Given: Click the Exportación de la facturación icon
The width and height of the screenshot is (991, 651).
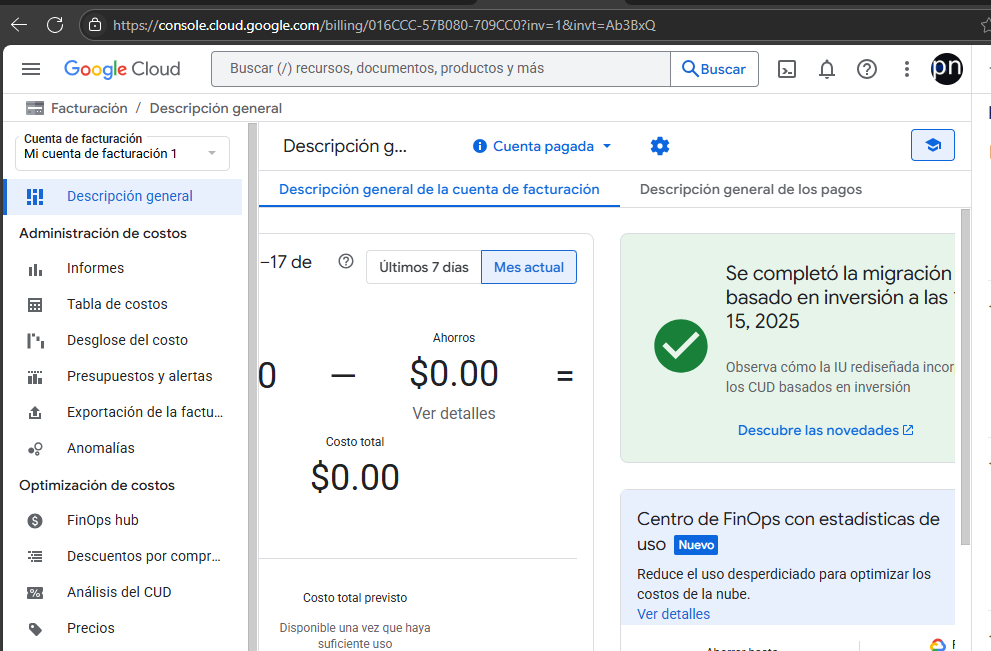Looking at the screenshot, I should (35, 413).
